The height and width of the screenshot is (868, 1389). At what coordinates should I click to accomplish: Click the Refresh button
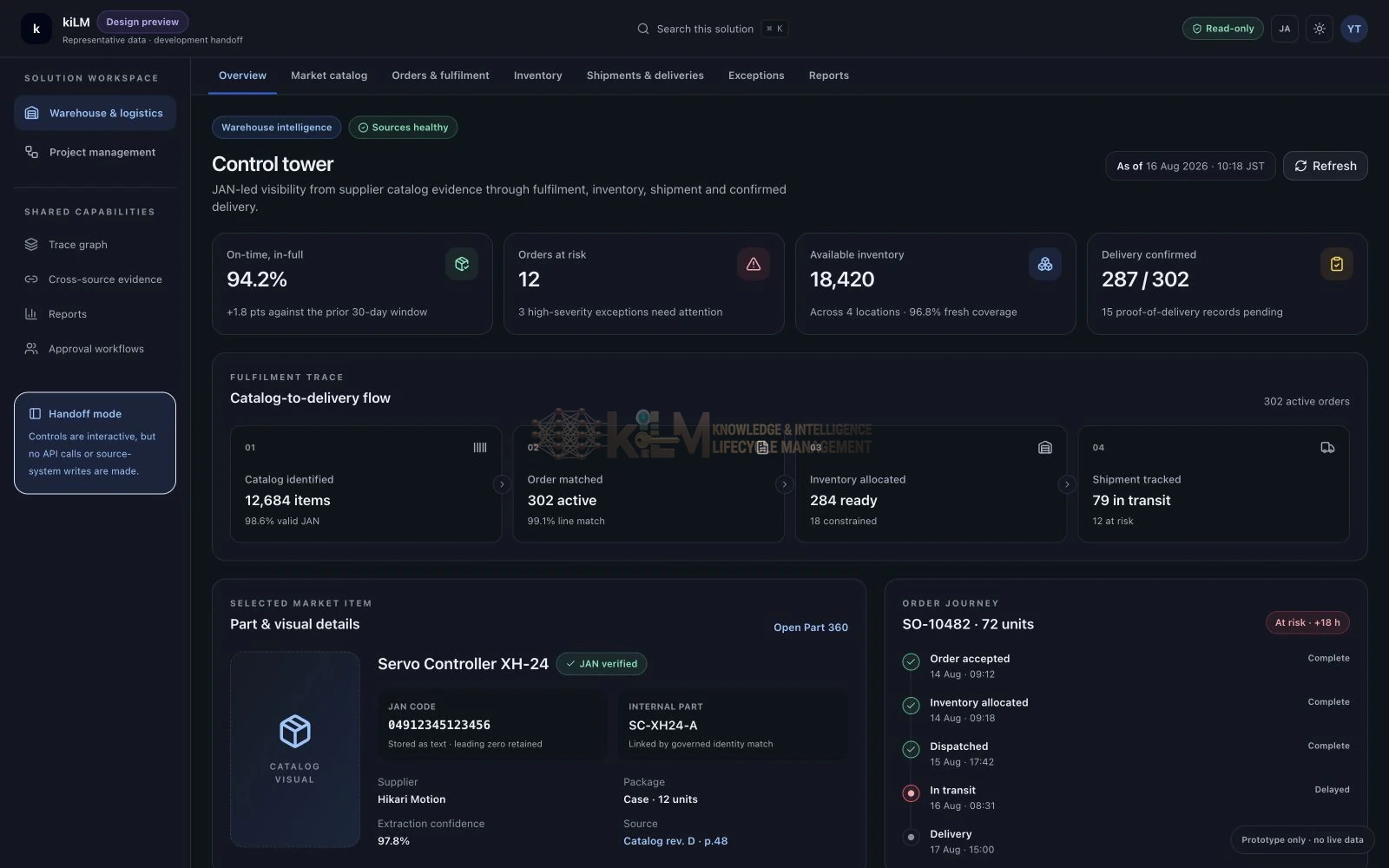1325,166
